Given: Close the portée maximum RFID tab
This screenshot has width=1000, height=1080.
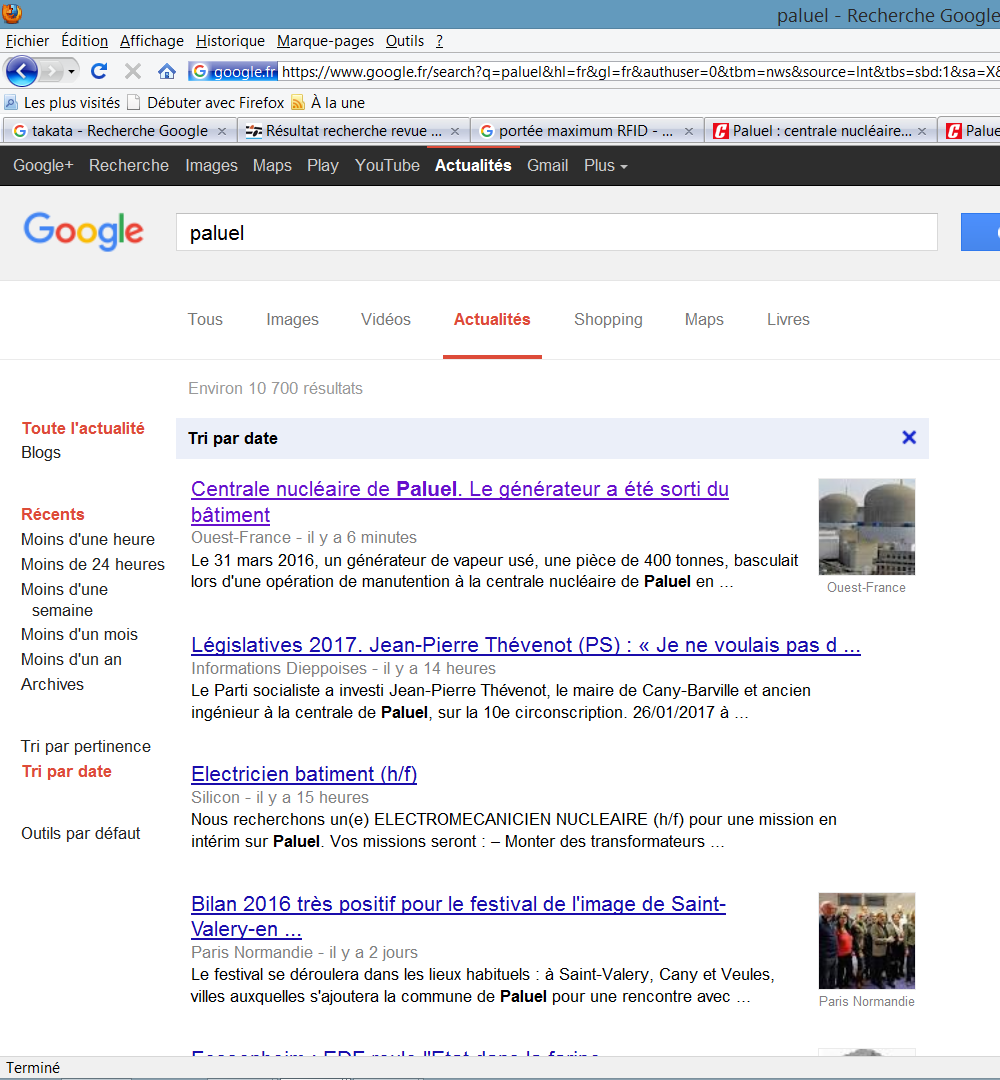Looking at the screenshot, I should click(689, 131).
